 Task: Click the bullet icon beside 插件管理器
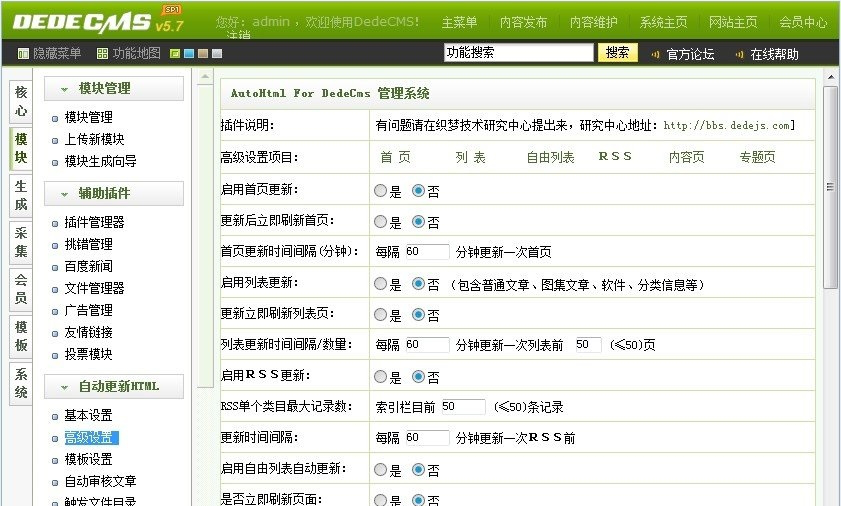tap(55, 224)
